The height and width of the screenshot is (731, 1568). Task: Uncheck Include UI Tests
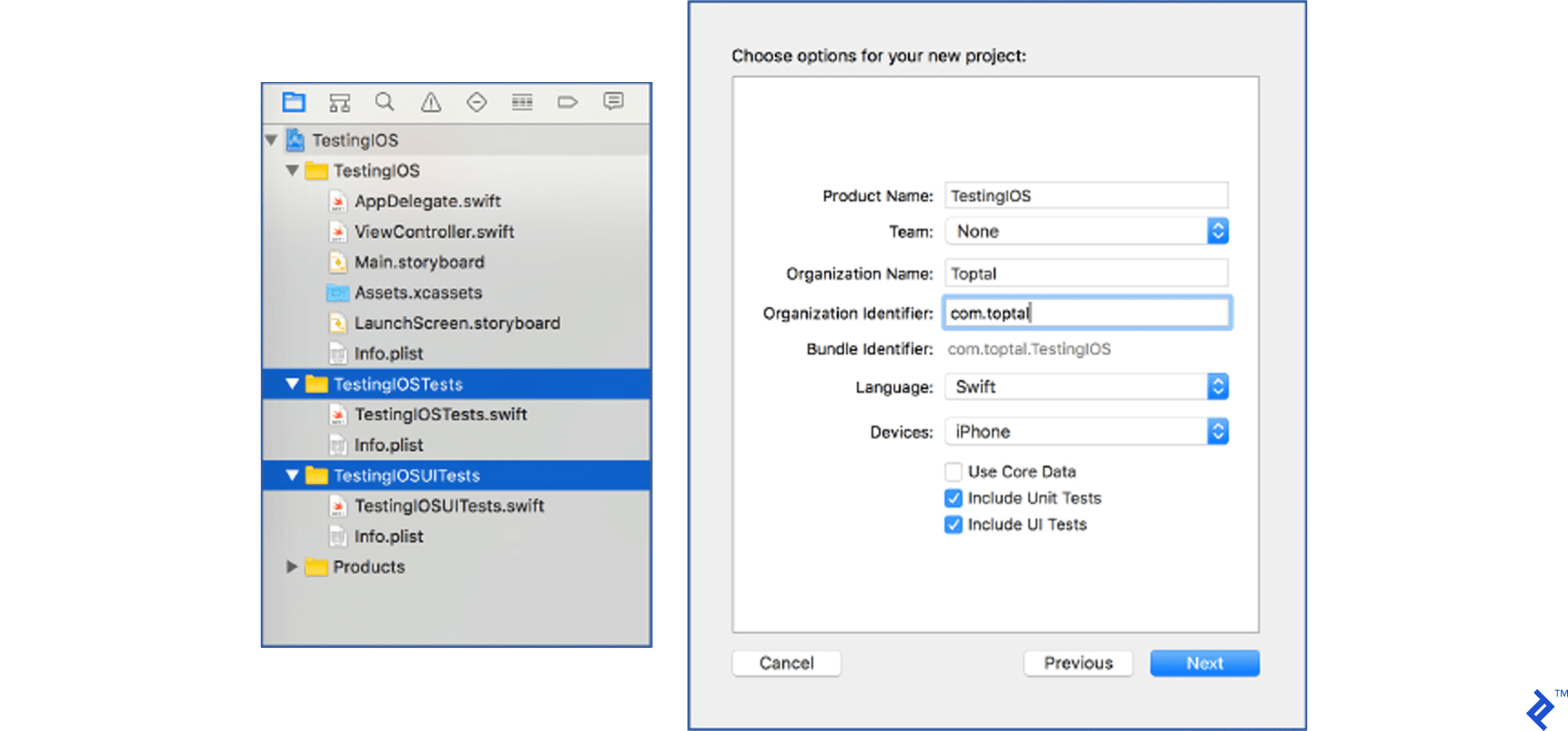954,525
